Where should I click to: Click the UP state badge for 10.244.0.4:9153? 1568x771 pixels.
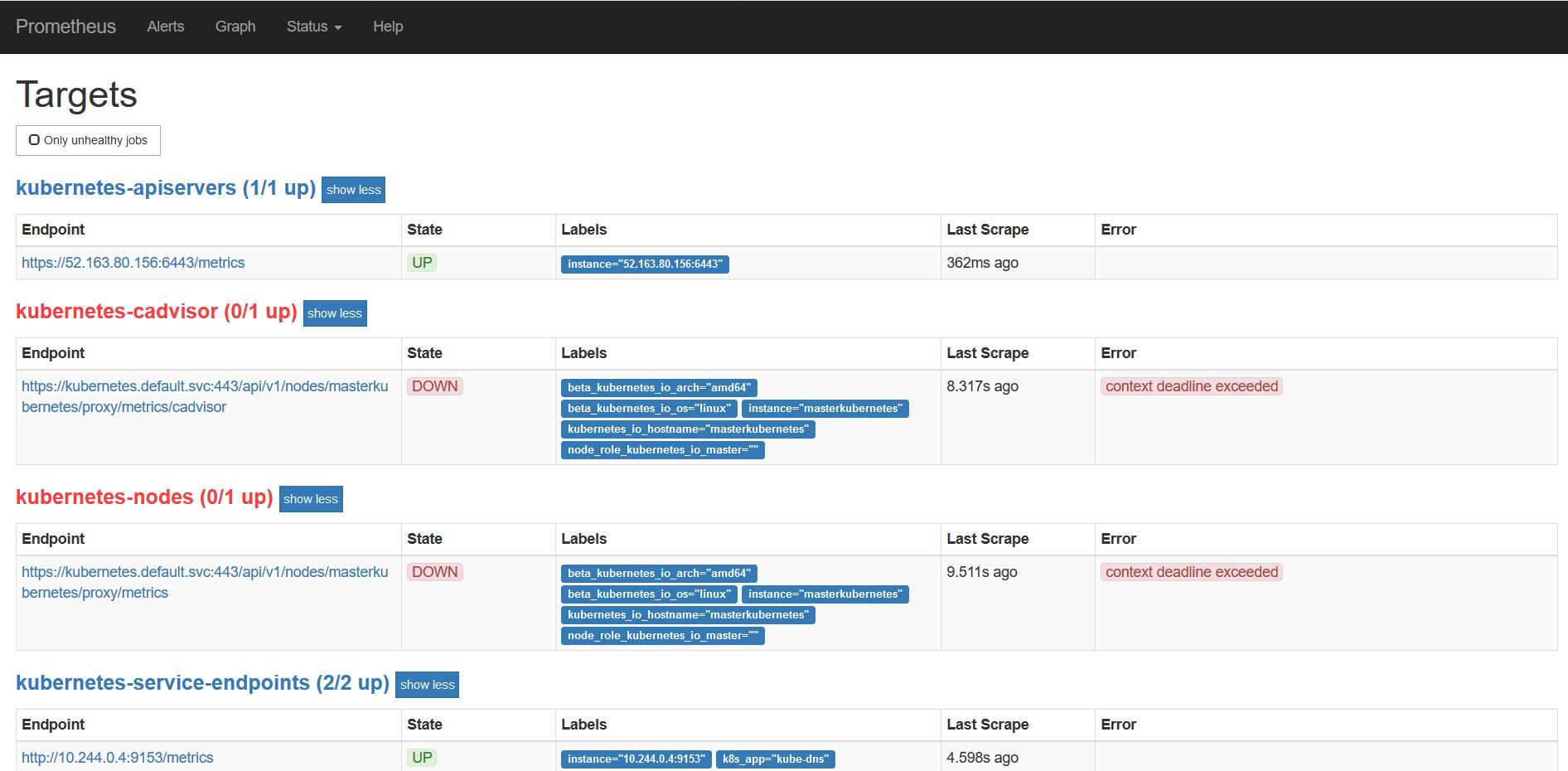423,758
